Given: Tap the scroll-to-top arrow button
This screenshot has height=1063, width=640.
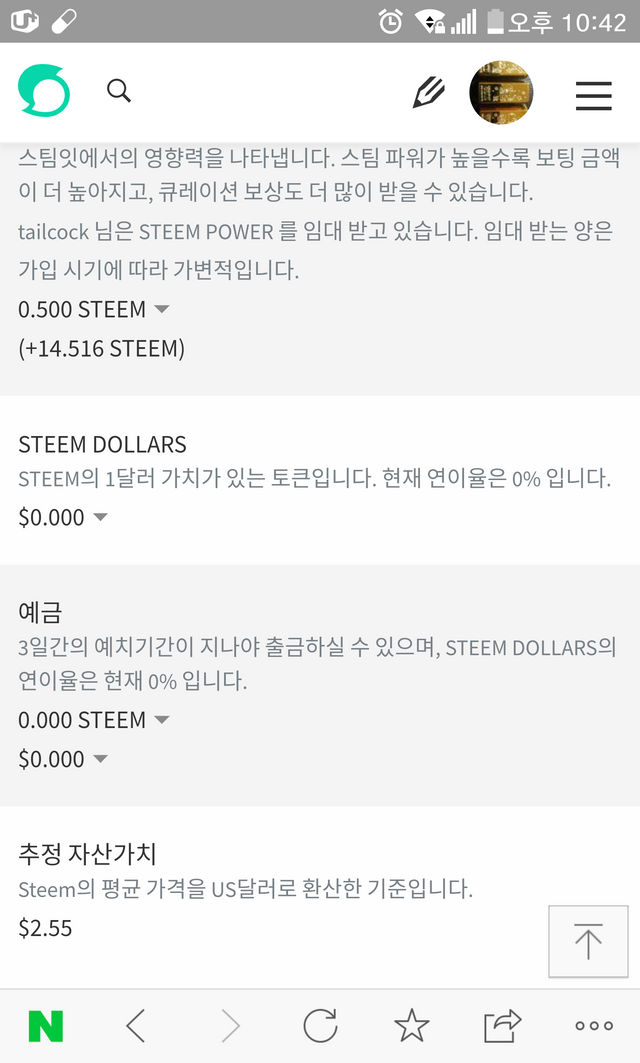Looking at the screenshot, I should pos(588,941).
